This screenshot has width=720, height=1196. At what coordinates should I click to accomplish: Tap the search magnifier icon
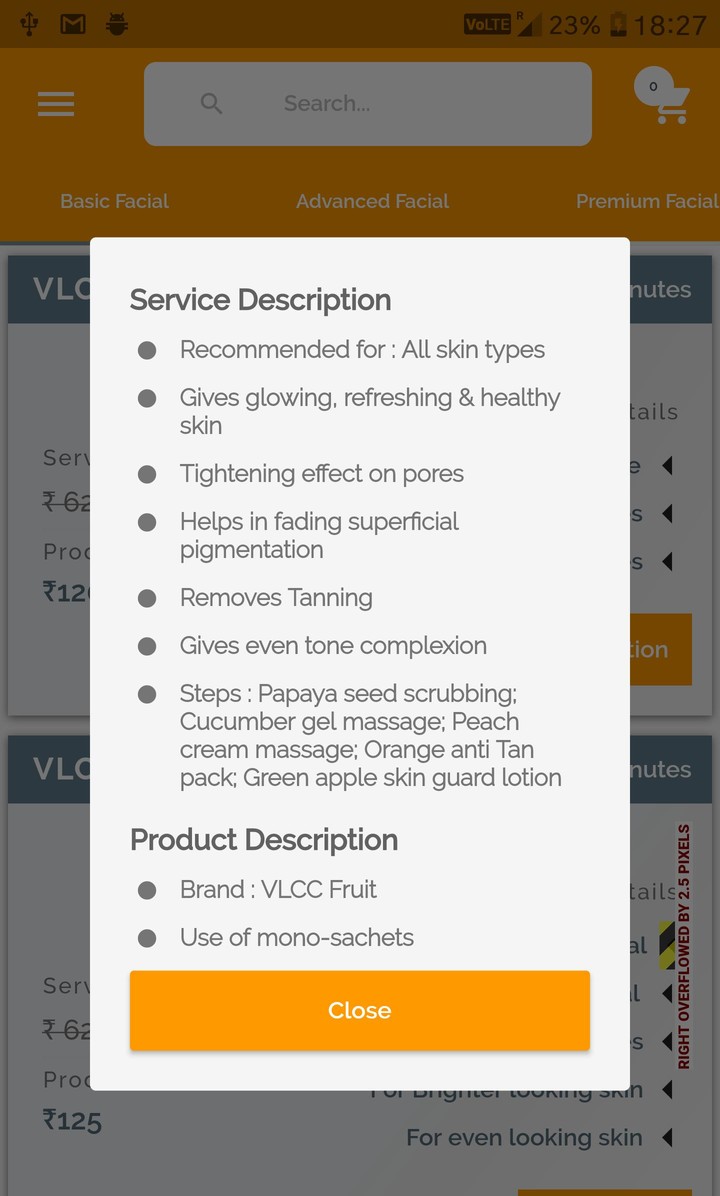(211, 103)
